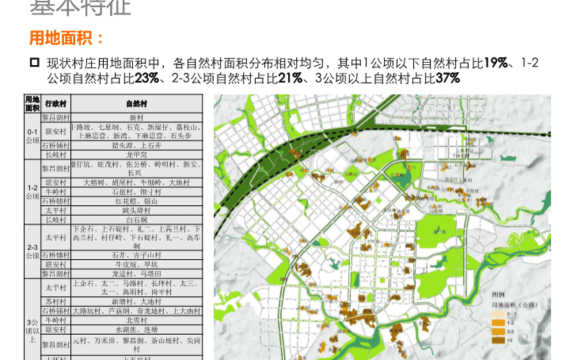
Task: Select the table header cell 行政村
Action: pyautogui.click(x=56, y=104)
